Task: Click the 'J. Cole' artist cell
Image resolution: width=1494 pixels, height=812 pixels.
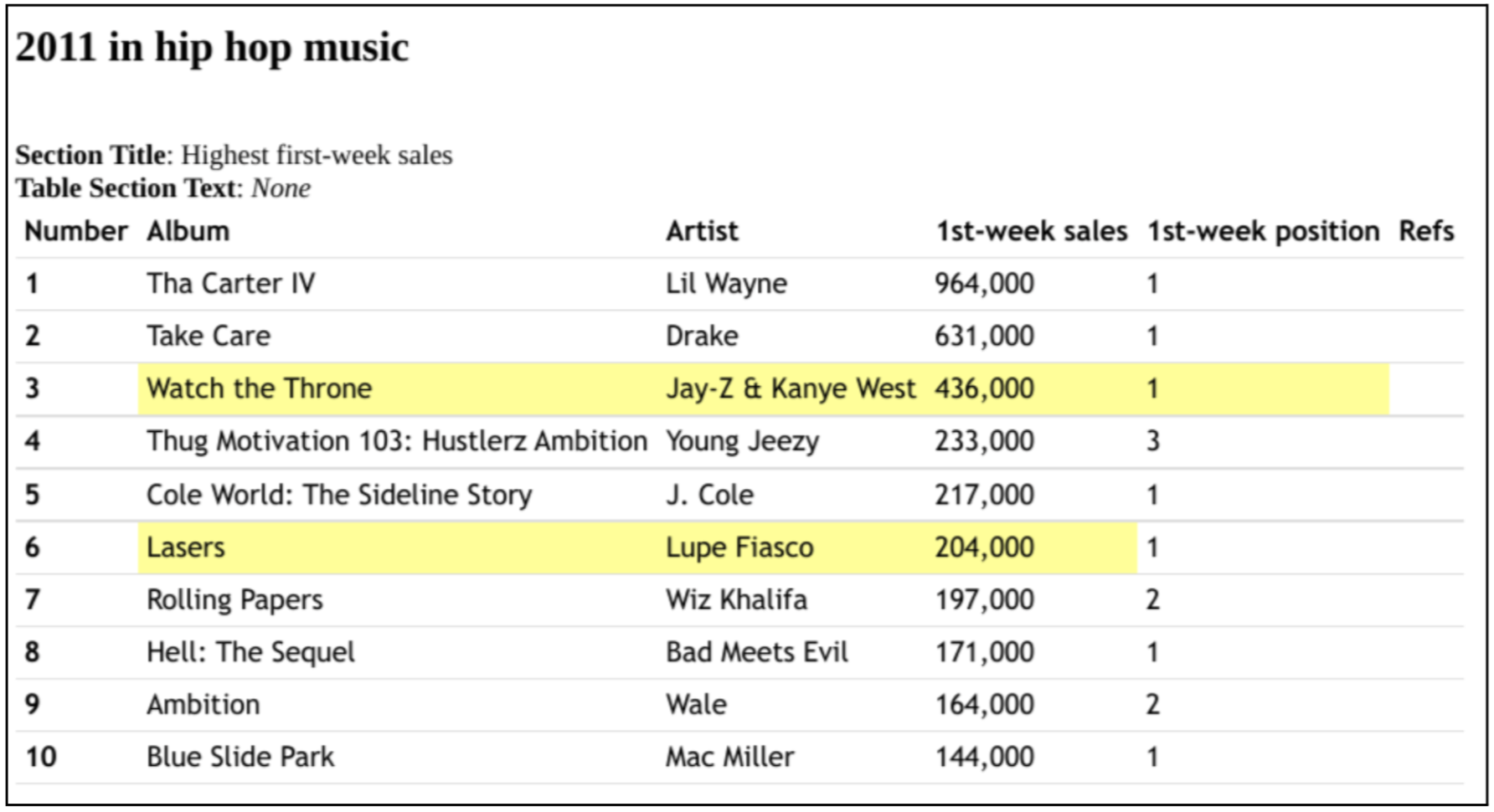Action: tap(709, 495)
